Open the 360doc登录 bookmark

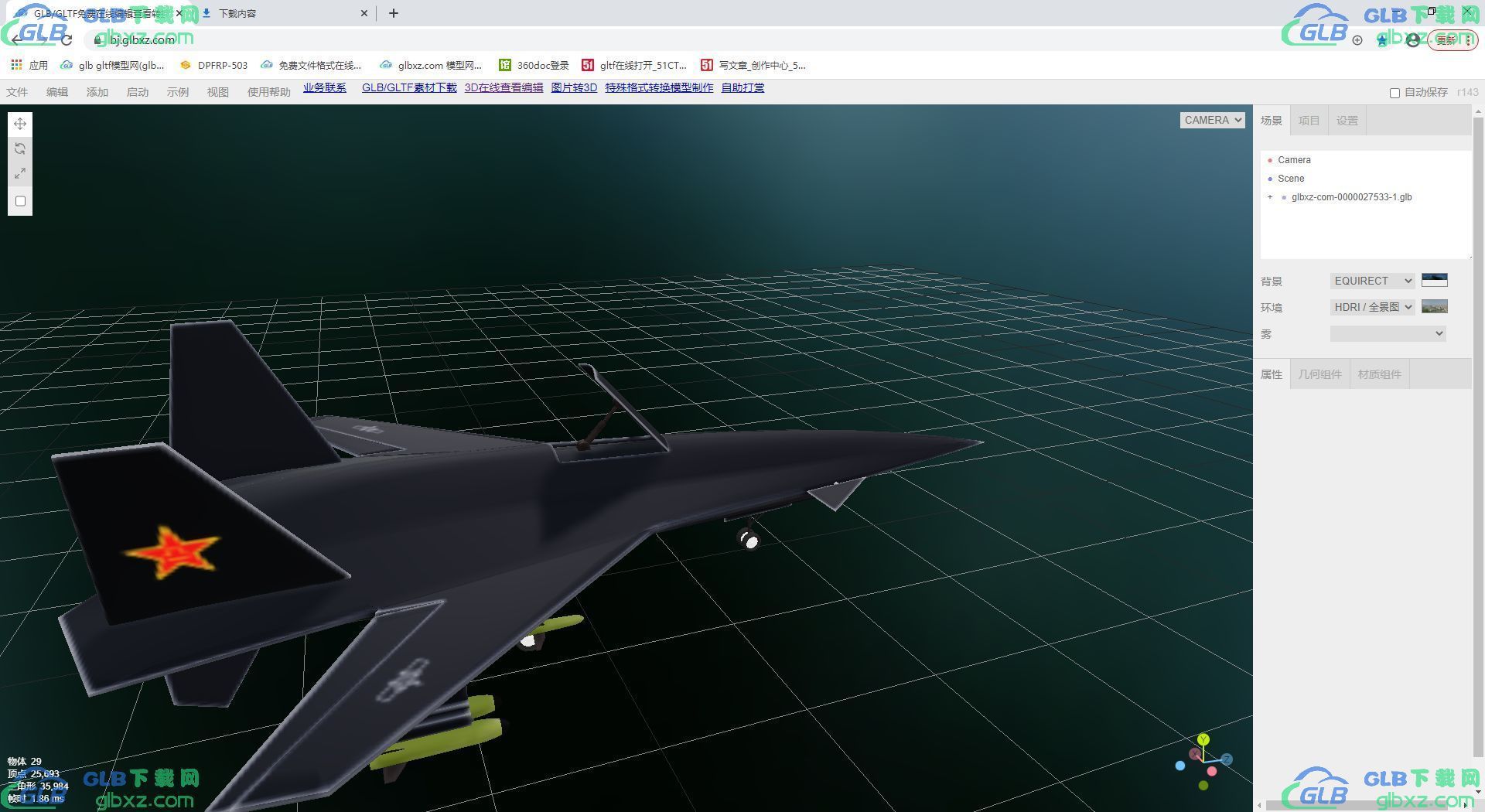coord(534,66)
